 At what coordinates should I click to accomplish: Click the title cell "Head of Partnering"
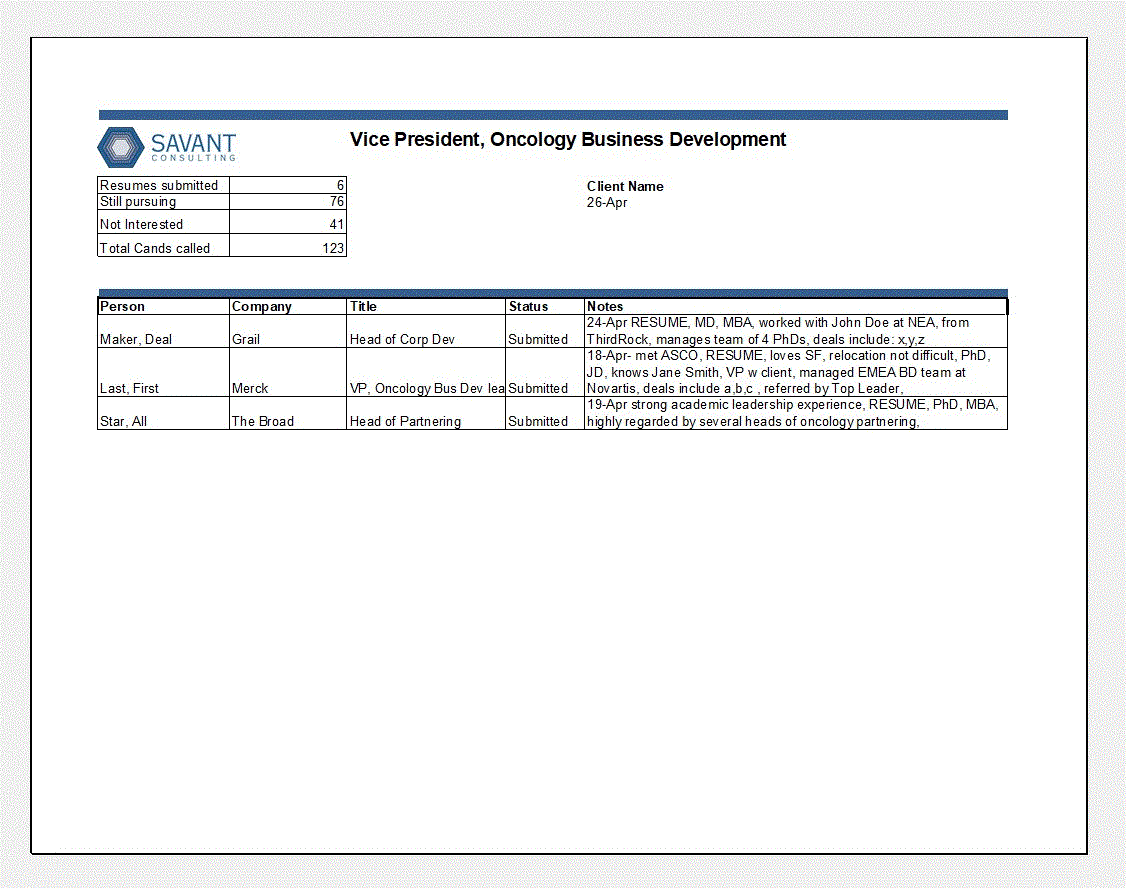427,413
